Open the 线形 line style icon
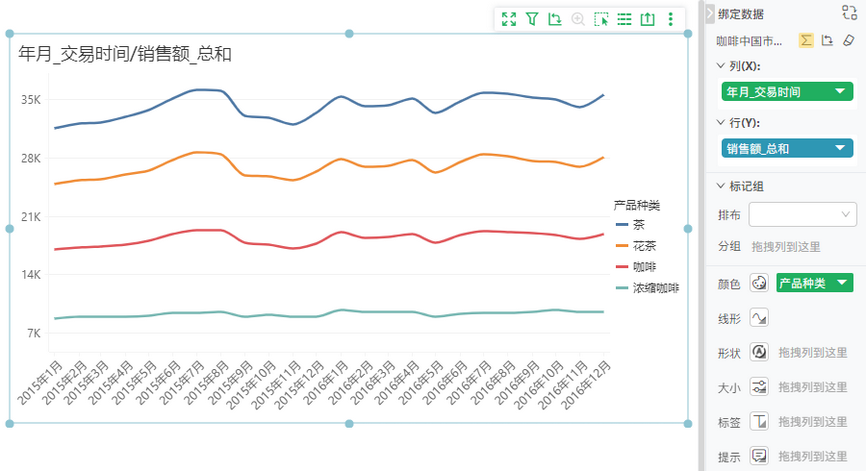Viewport: 866px width, 471px height. point(759,318)
